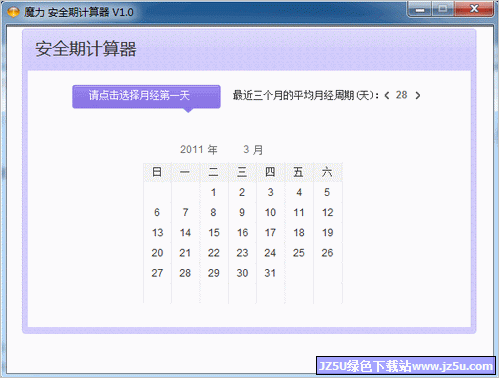The image size is (499, 378).
Task: Select date 24 as first day
Action: (x=271, y=253)
